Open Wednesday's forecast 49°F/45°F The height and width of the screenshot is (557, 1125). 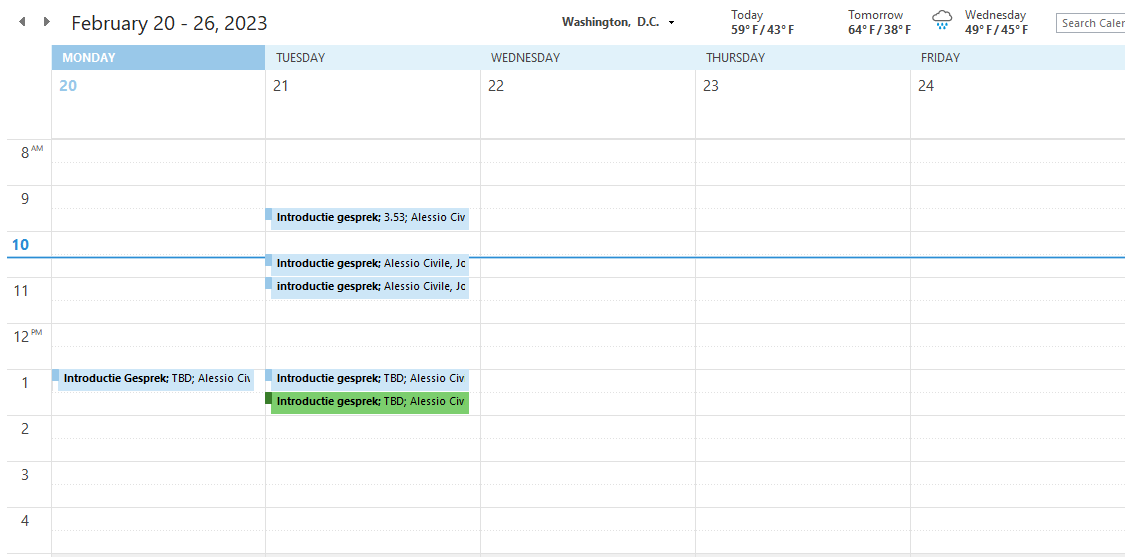(x=996, y=22)
